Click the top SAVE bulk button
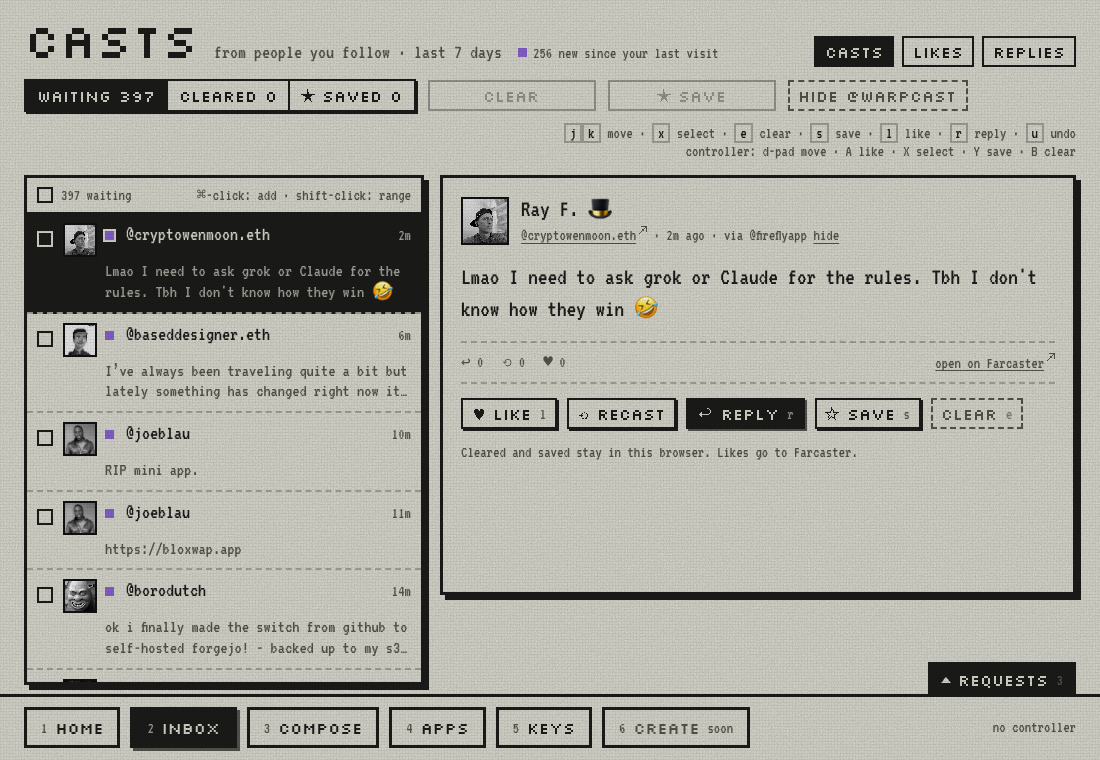 click(691, 96)
